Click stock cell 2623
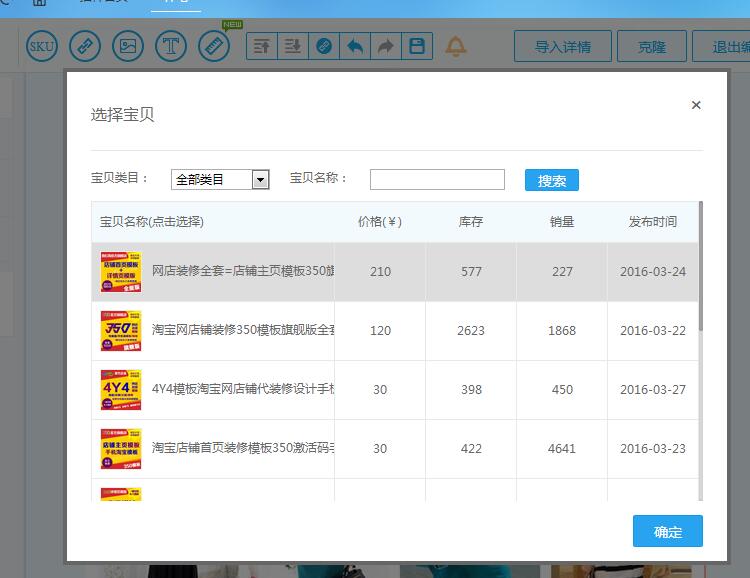 [x=471, y=331]
